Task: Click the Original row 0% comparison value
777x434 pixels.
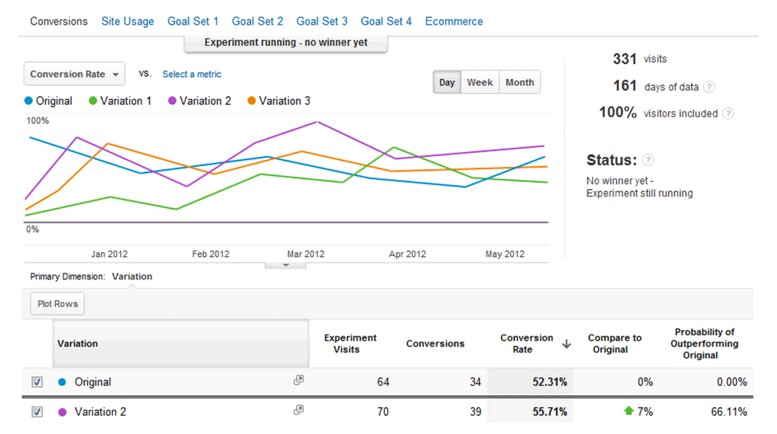Action: click(x=645, y=382)
